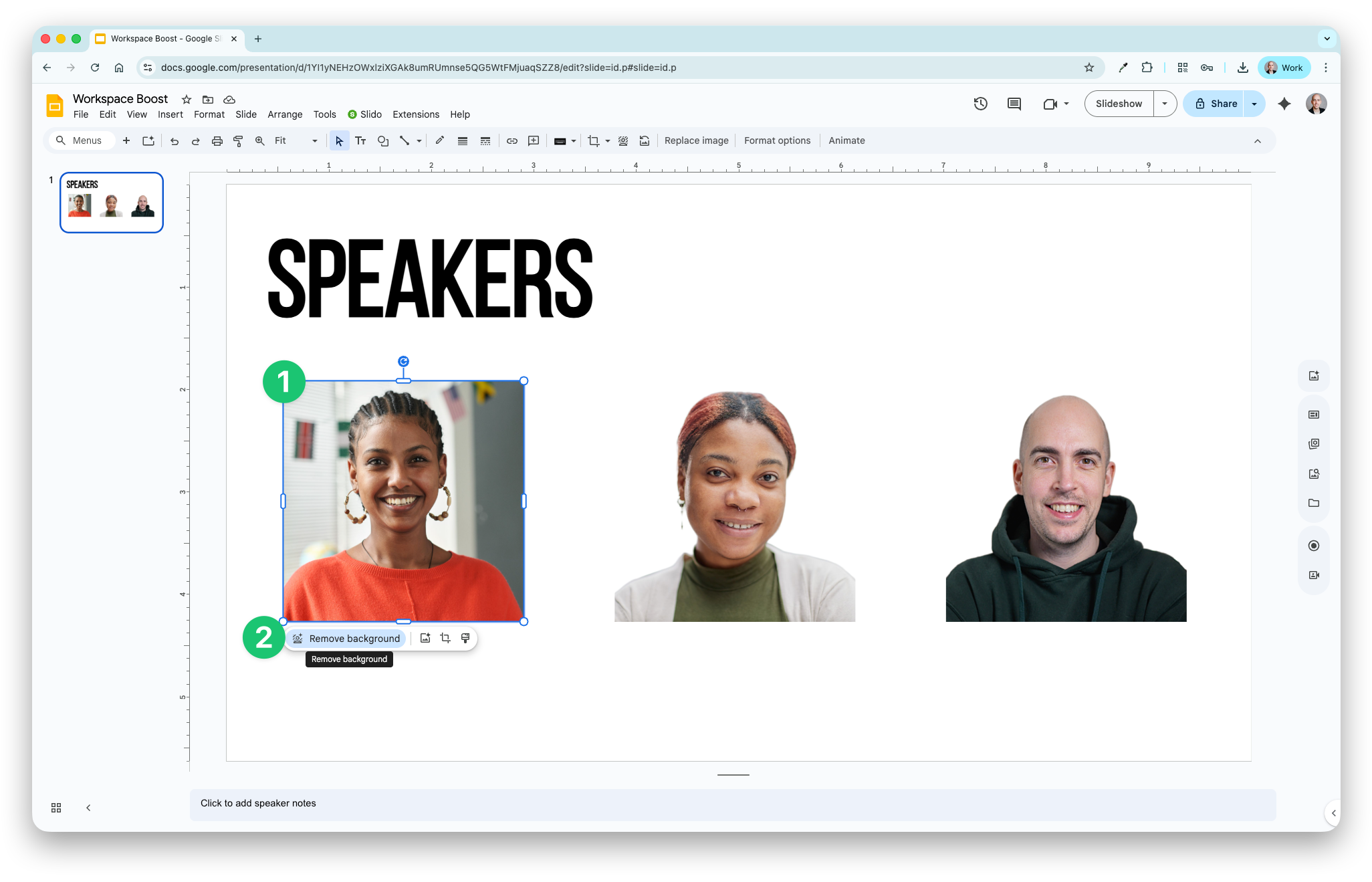Star the Workspace Boost presentation
This screenshot has width=1372, height=882.
coord(187,100)
